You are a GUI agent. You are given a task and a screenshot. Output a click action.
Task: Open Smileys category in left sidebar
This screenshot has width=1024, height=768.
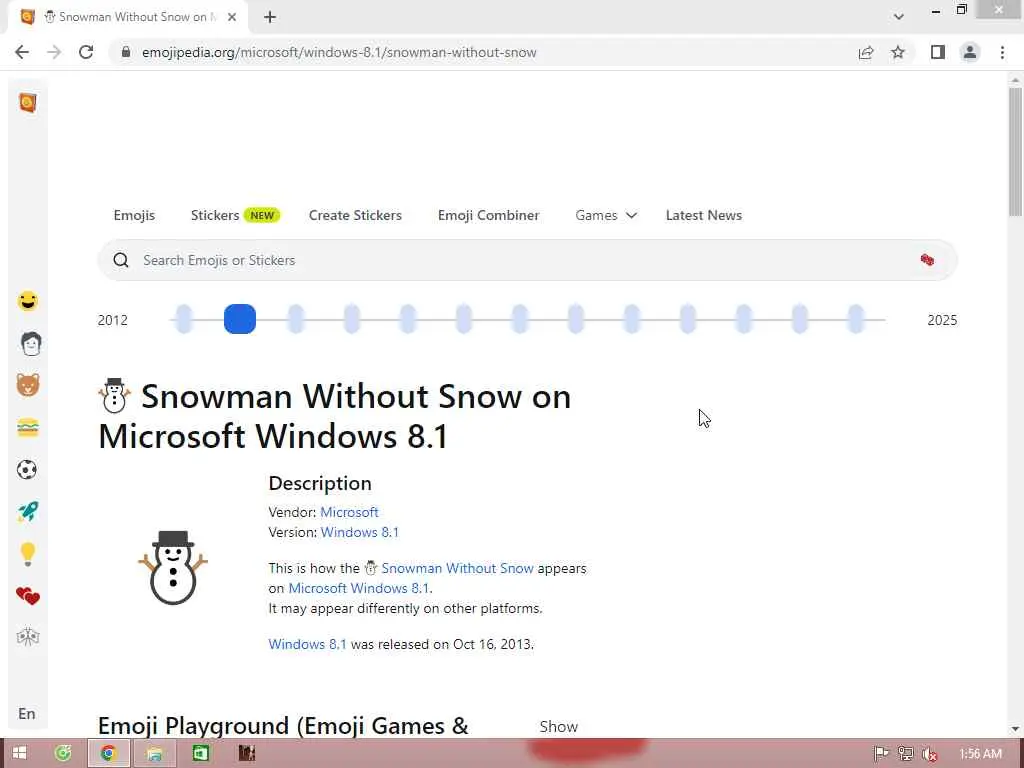pyautogui.click(x=27, y=301)
